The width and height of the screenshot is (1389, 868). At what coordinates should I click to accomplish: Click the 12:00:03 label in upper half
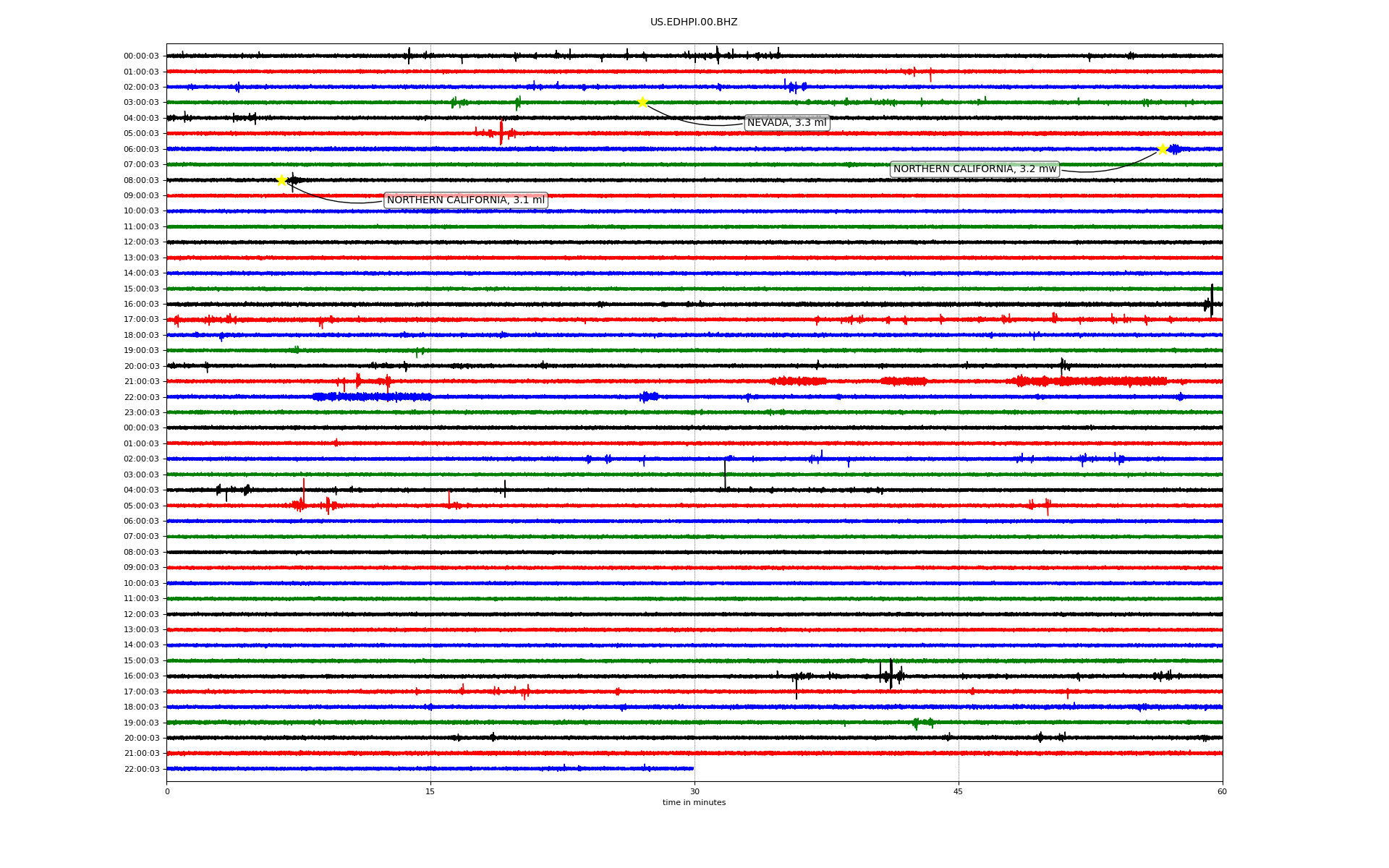tap(141, 242)
